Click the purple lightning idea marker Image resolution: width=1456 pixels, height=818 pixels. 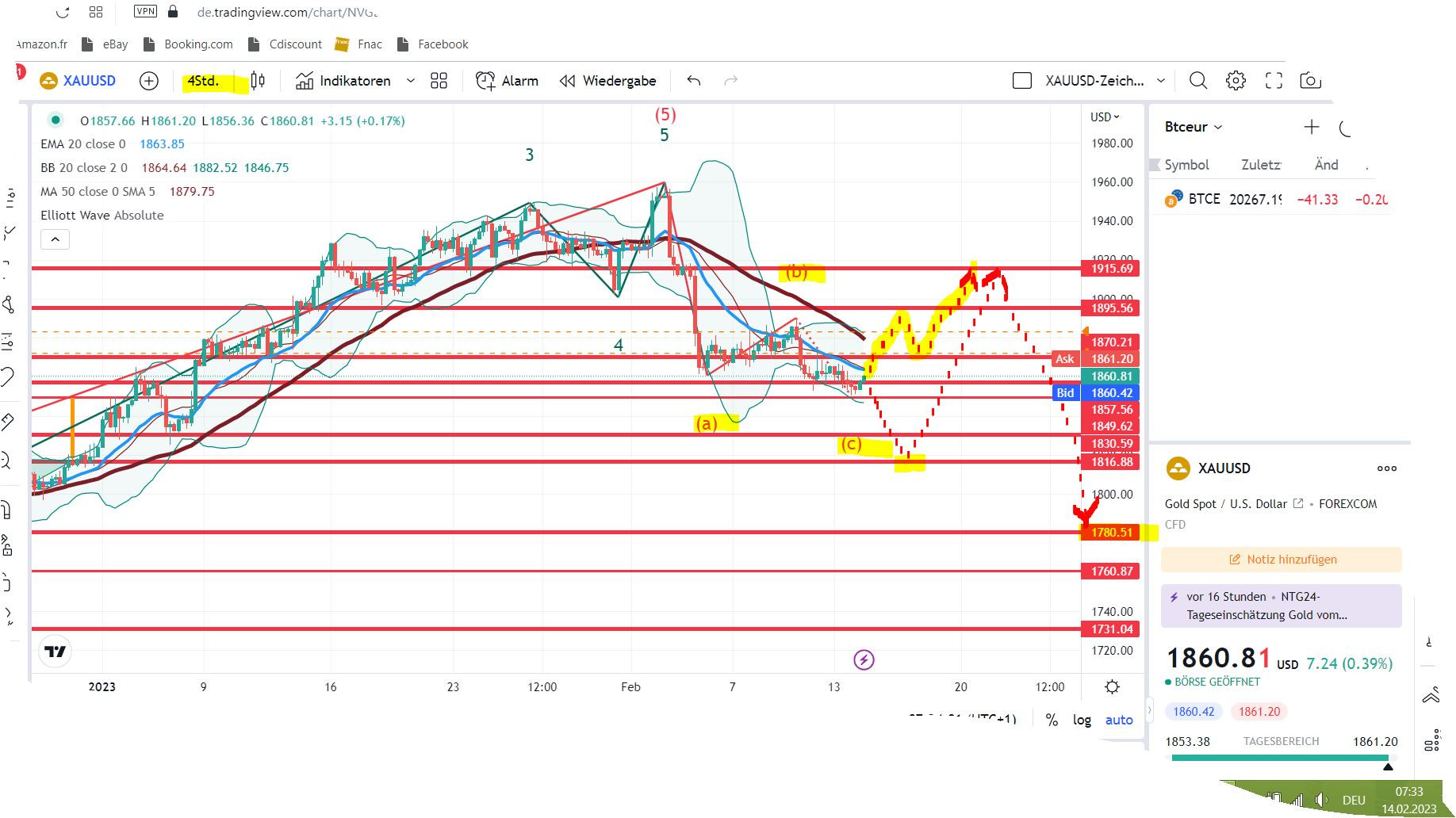pos(864,659)
